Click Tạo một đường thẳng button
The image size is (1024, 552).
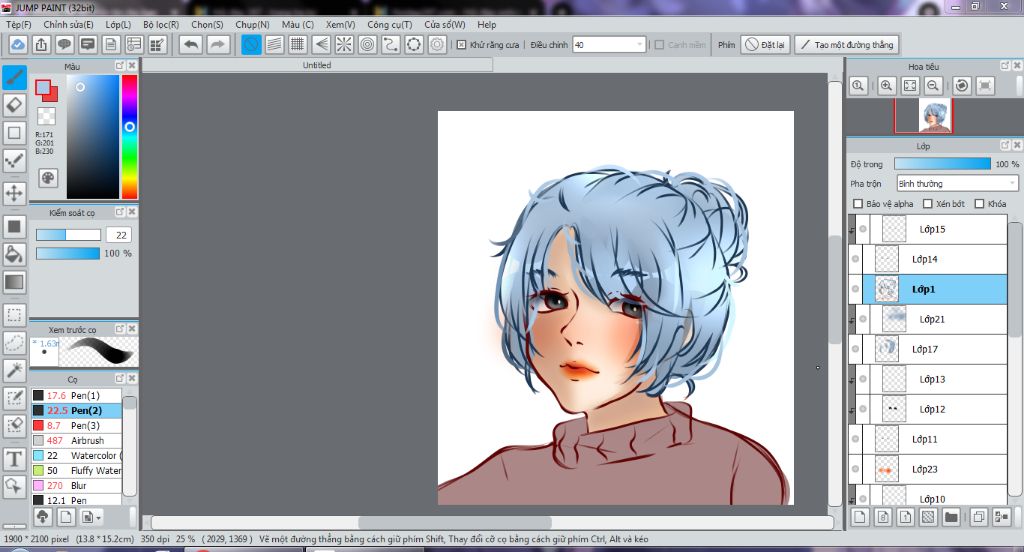[x=847, y=44]
